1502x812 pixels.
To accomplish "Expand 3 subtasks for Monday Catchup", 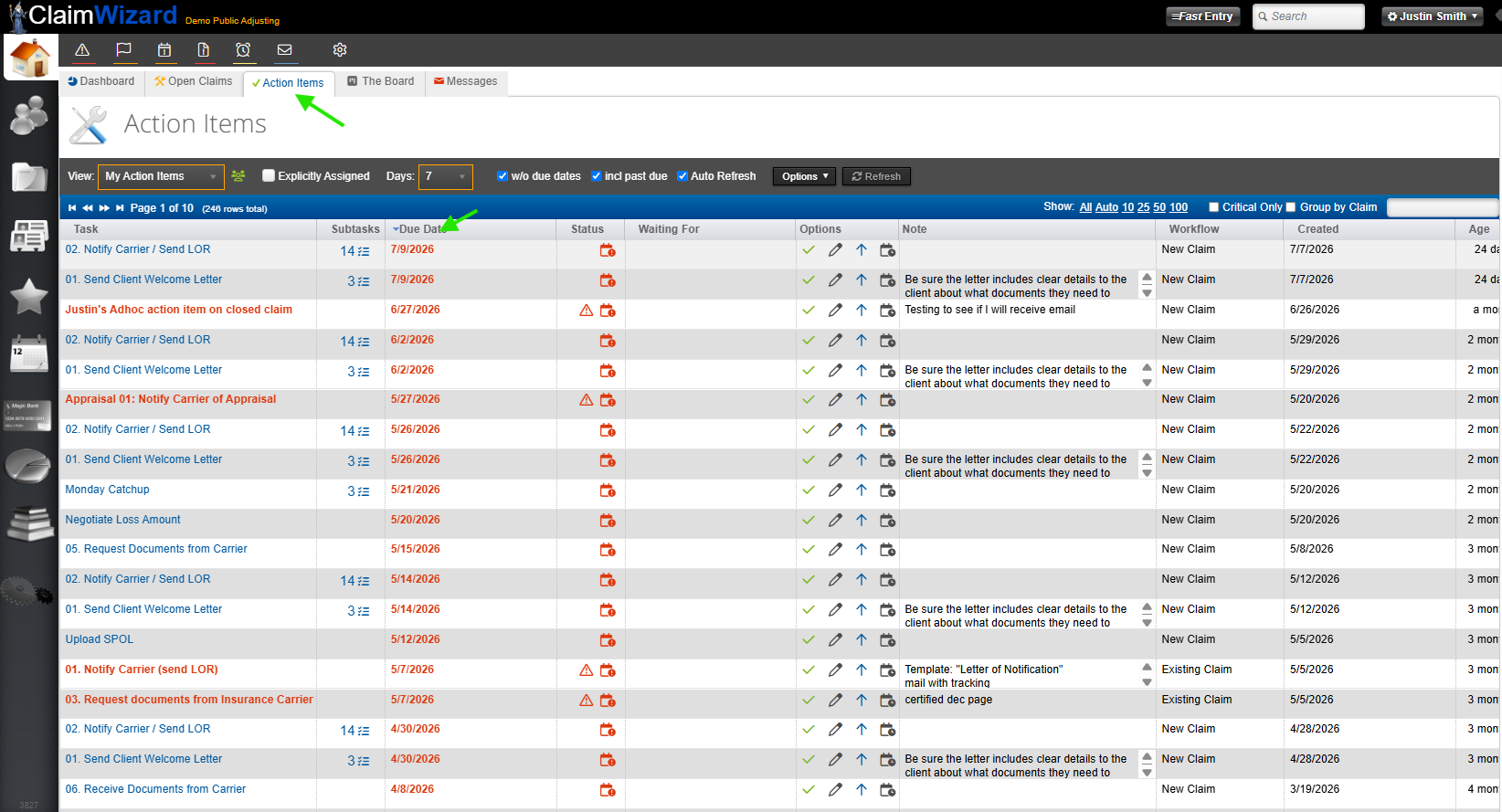I will click(x=358, y=491).
